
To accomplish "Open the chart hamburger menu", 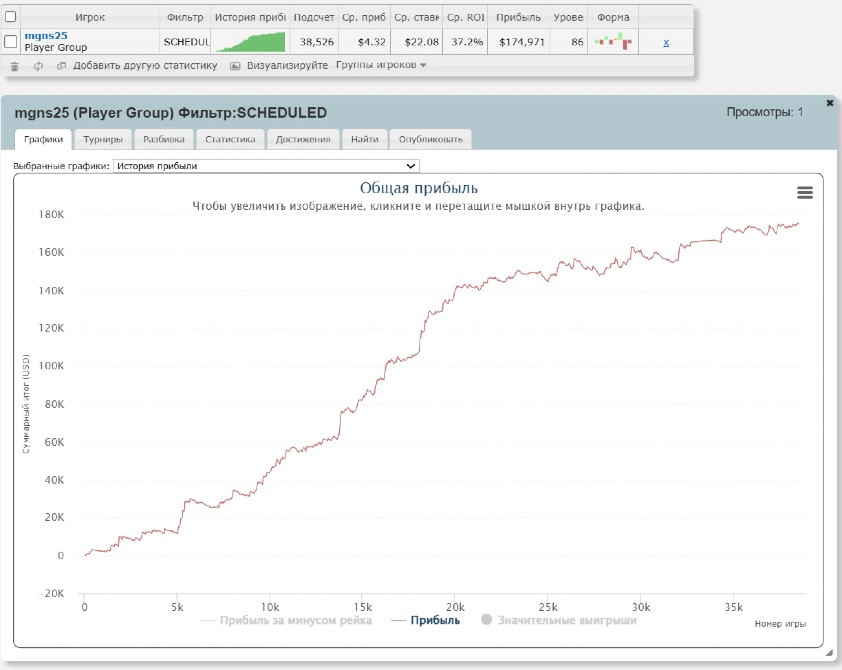I will [804, 193].
